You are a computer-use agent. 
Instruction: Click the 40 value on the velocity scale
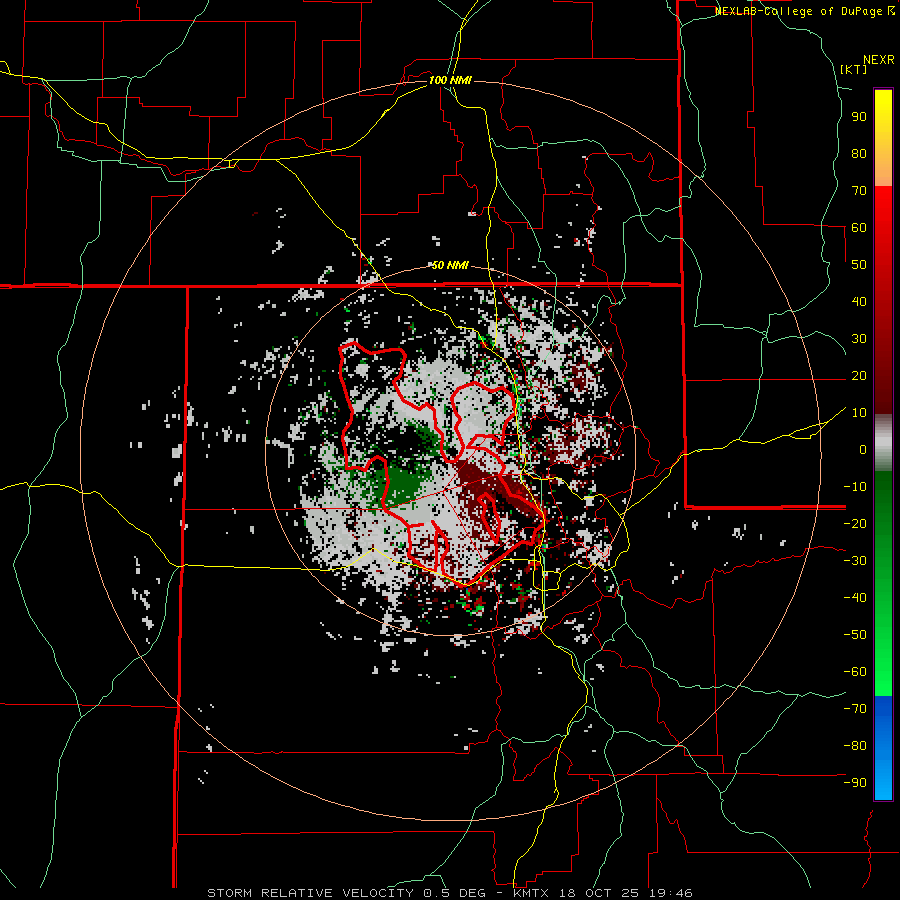[x=859, y=302]
